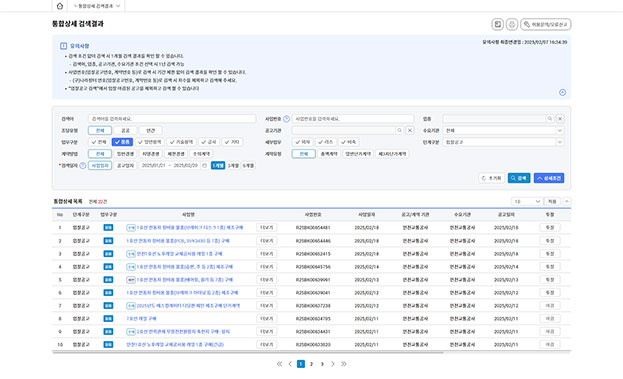Toggle 기타 checkbox in 업무구분

point(232,142)
